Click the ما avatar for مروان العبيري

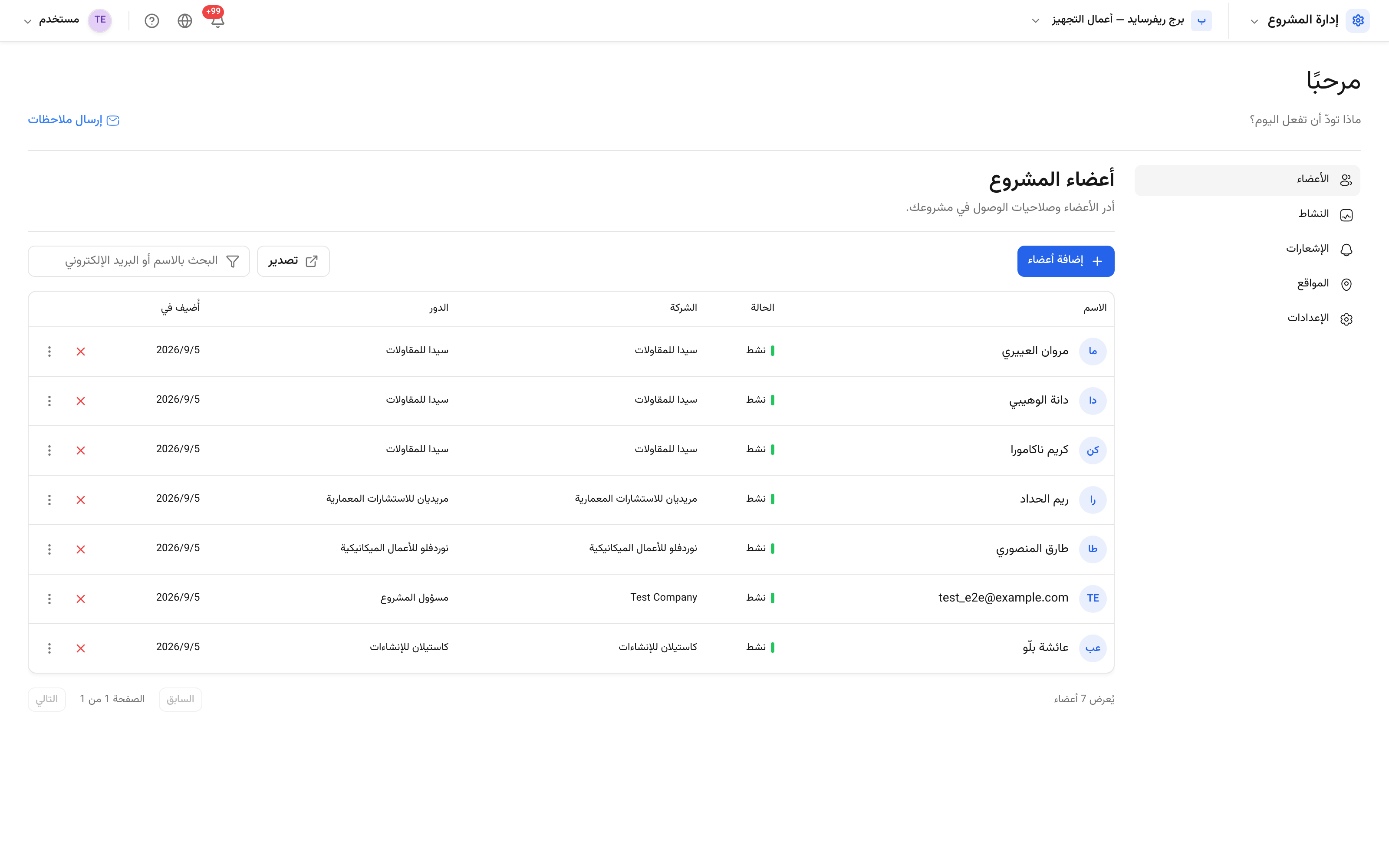click(x=1093, y=352)
